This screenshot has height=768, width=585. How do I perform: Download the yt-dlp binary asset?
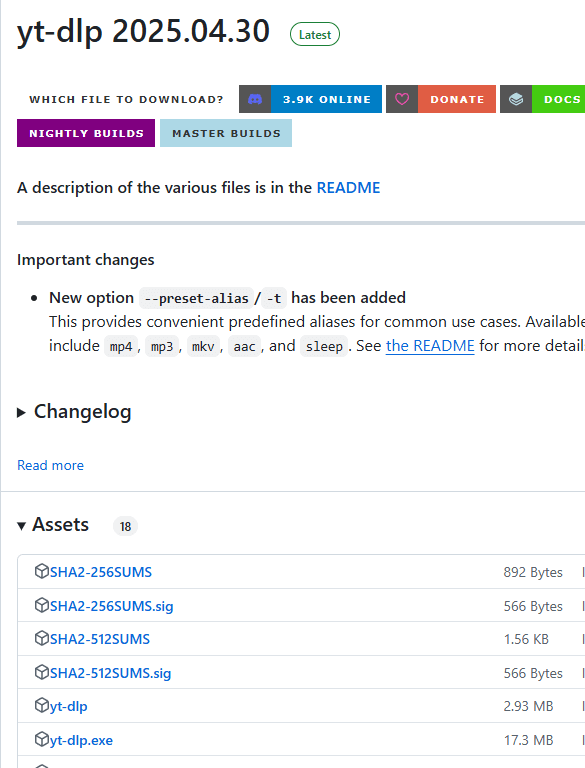pyautogui.click(x=69, y=706)
